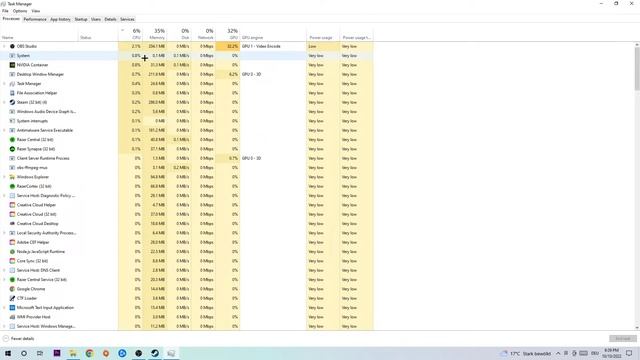
Task: Switch to the Users tab
Action: point(96,19)
